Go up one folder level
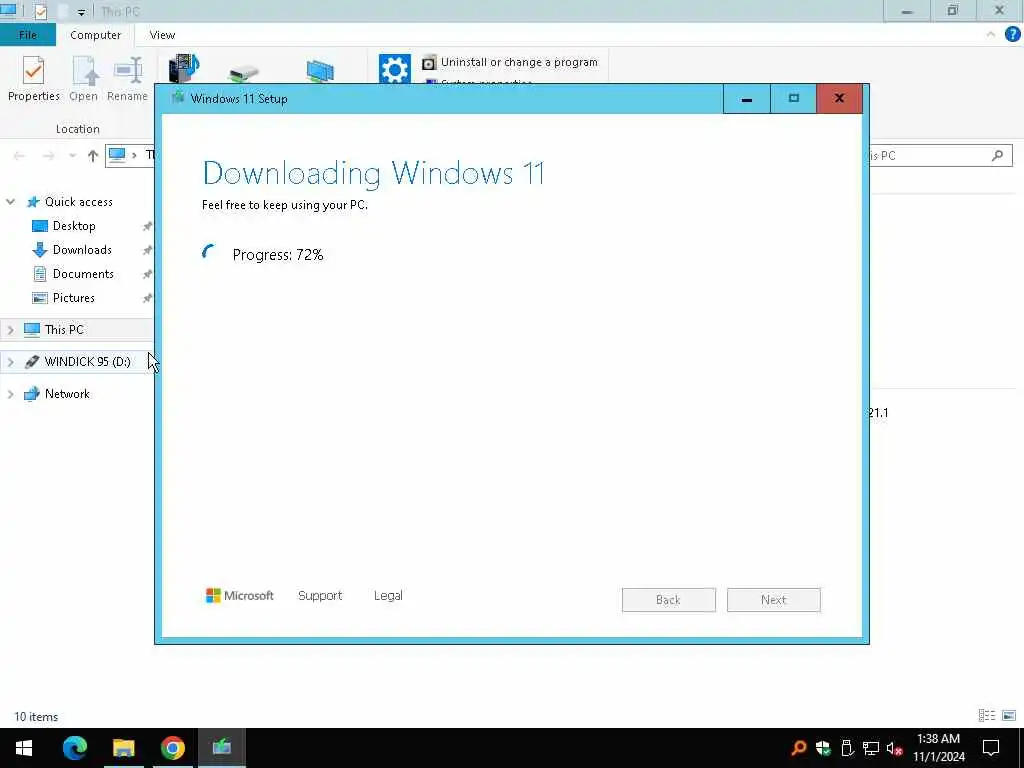1024x768 pixels. click(93, 155)
